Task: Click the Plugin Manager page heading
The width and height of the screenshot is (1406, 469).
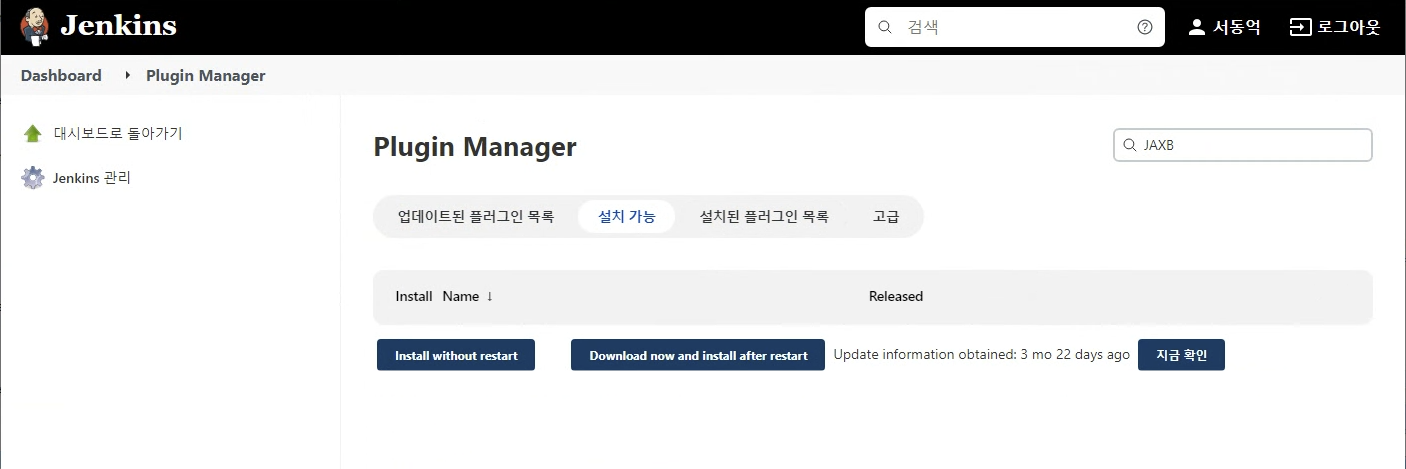Action: (475, 147)
